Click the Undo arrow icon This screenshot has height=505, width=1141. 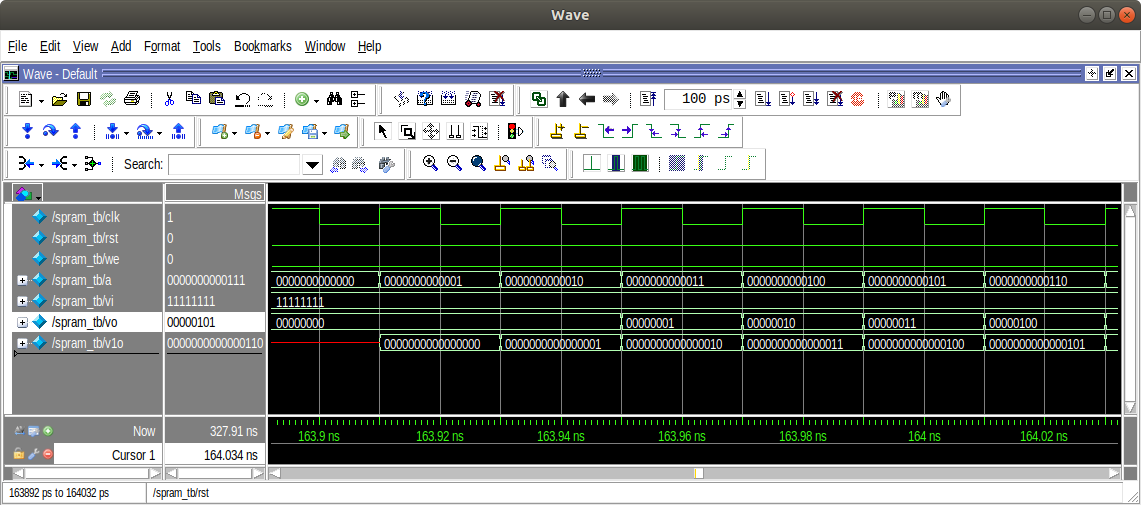(x=242, y=99)
